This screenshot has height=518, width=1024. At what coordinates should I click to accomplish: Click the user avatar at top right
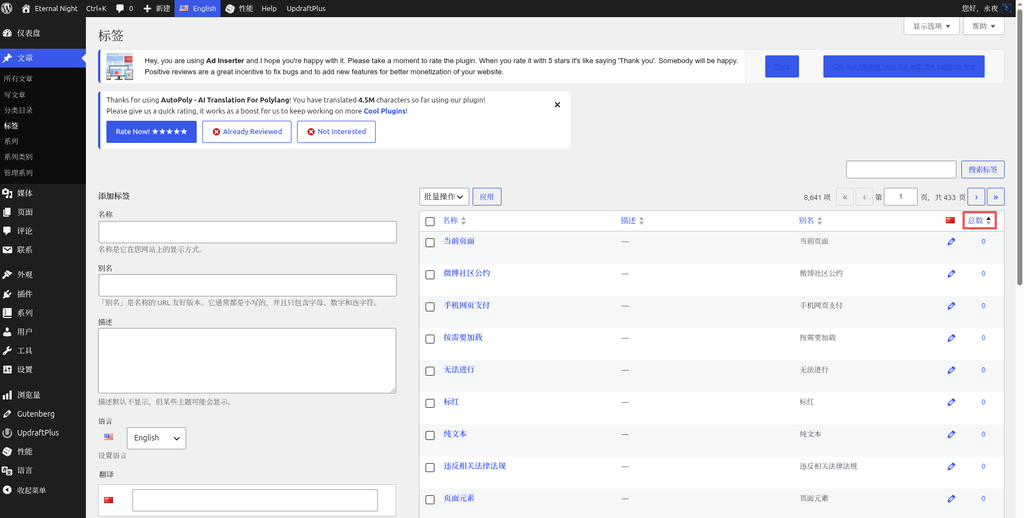pyautogui.click(x=1006, y=8)
